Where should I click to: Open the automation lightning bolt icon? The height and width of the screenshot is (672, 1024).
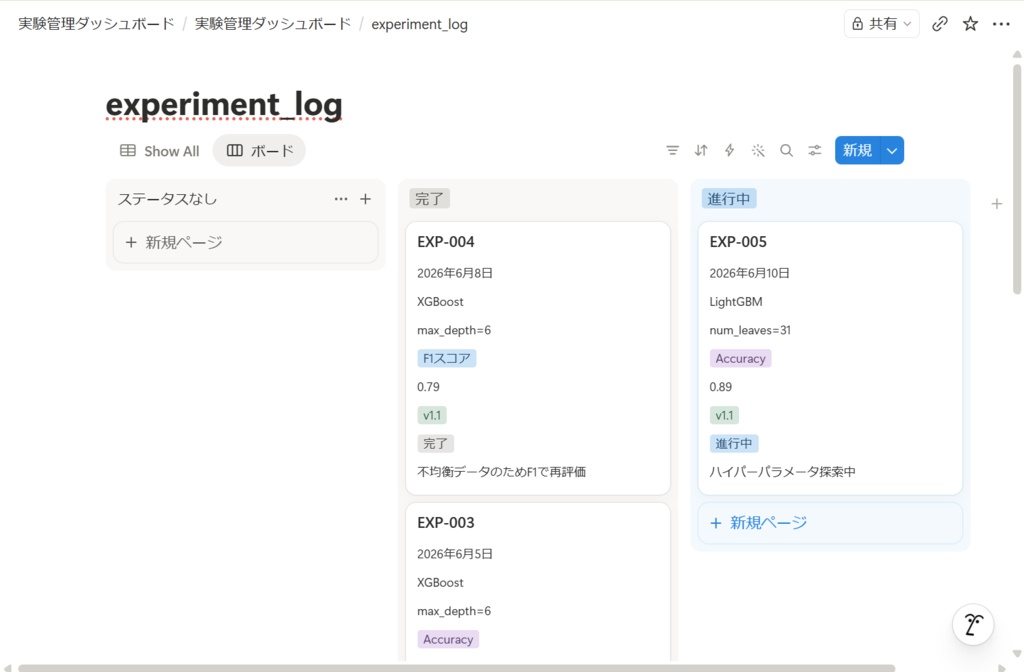(729, 151)
